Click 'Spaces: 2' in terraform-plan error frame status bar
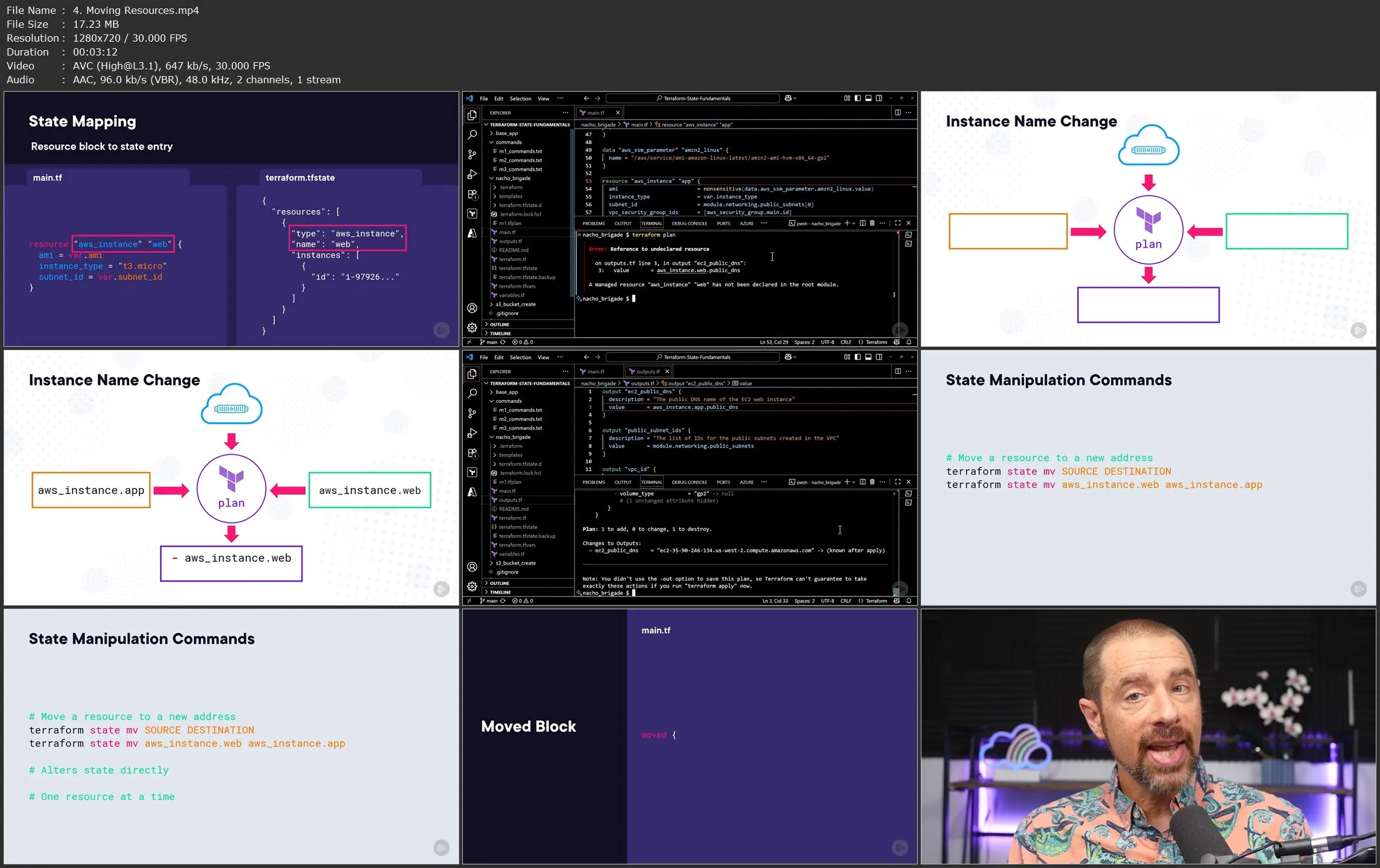This screenshot has width=1380, height=868. (804, 342)
